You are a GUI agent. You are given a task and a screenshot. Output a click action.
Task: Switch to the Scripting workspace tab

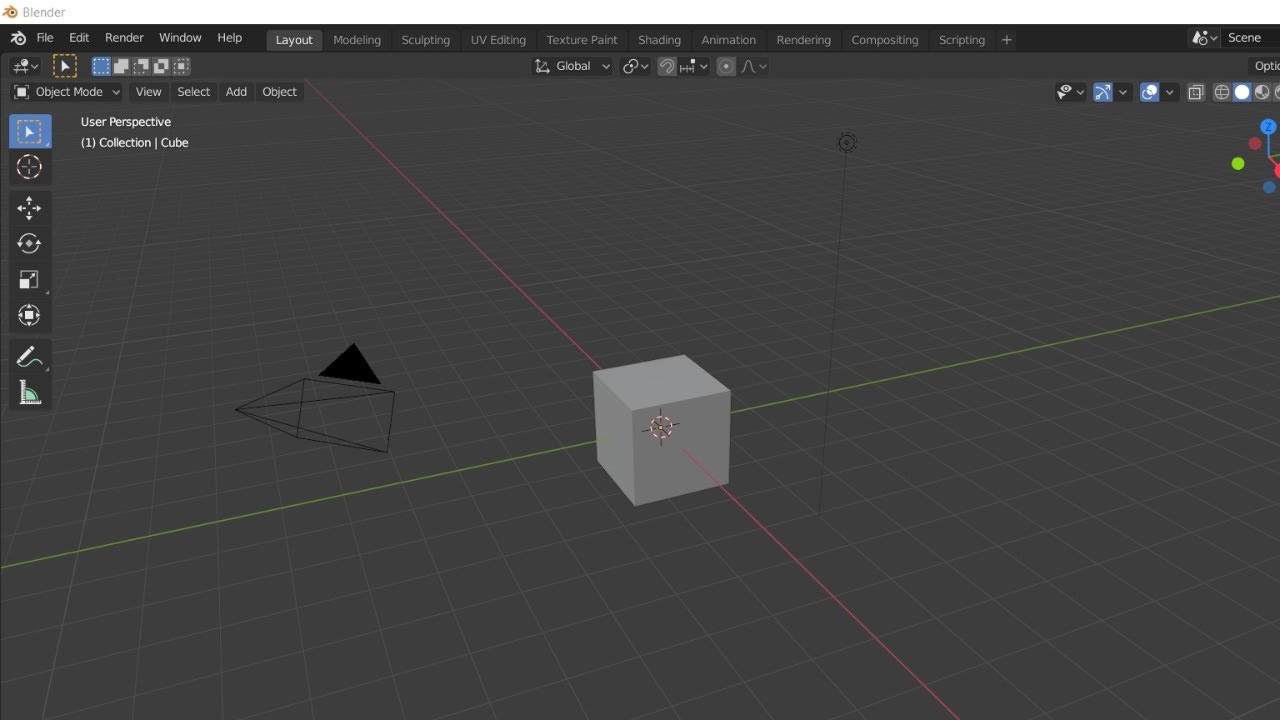(961, 40)
